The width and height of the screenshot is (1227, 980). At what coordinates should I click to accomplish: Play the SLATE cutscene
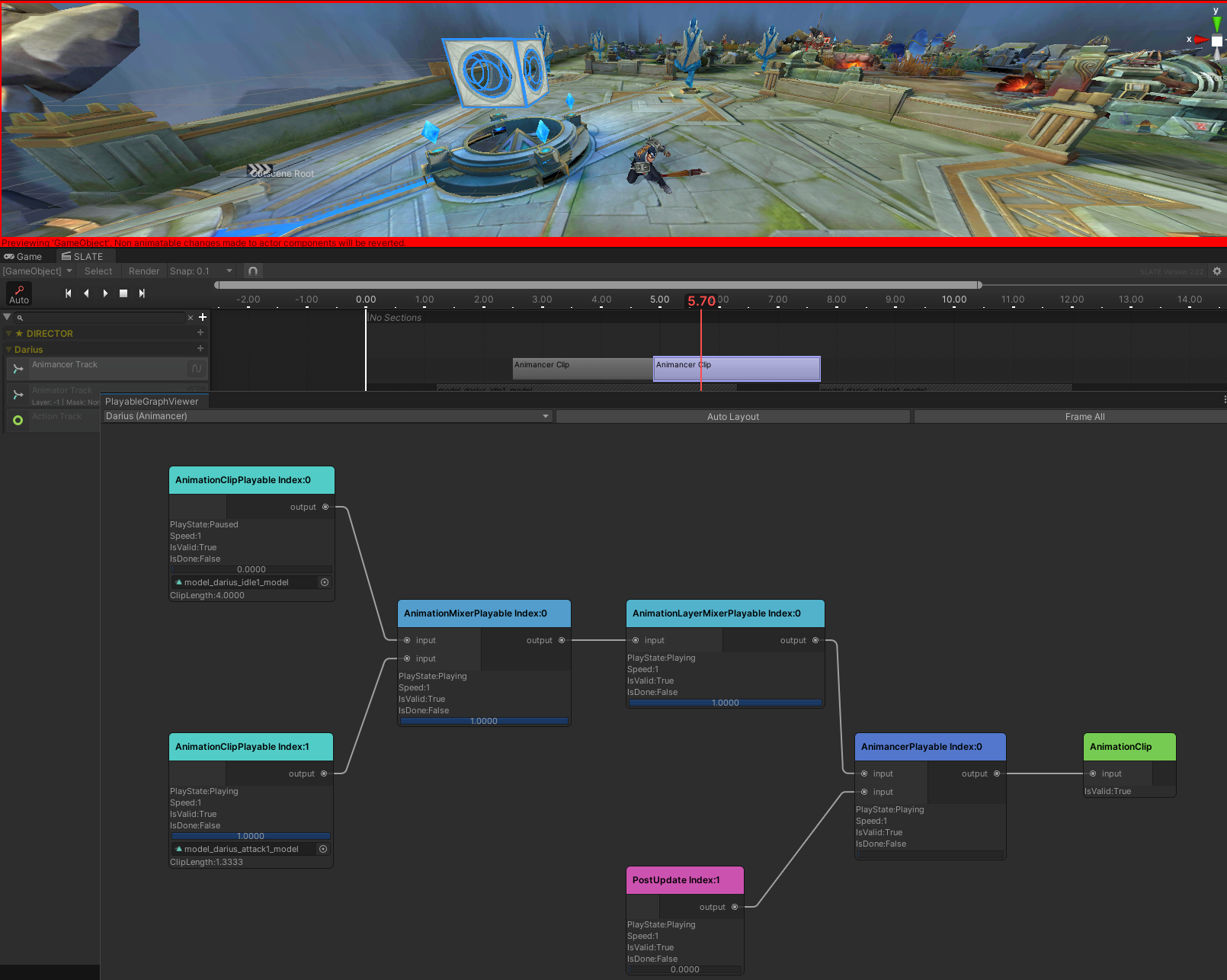pos(105,293)
